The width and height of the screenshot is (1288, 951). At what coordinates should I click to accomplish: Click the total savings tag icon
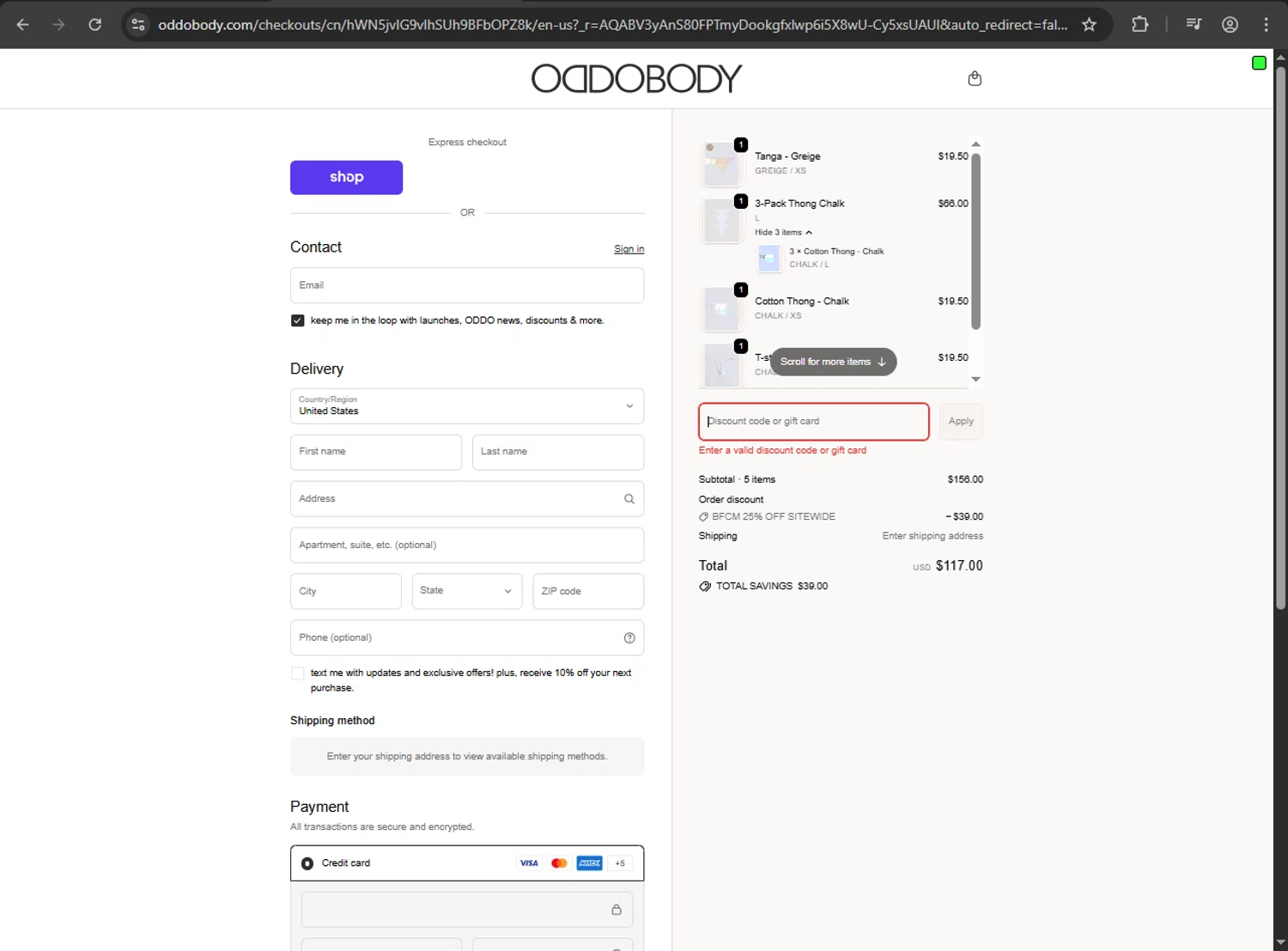(705, 586)
